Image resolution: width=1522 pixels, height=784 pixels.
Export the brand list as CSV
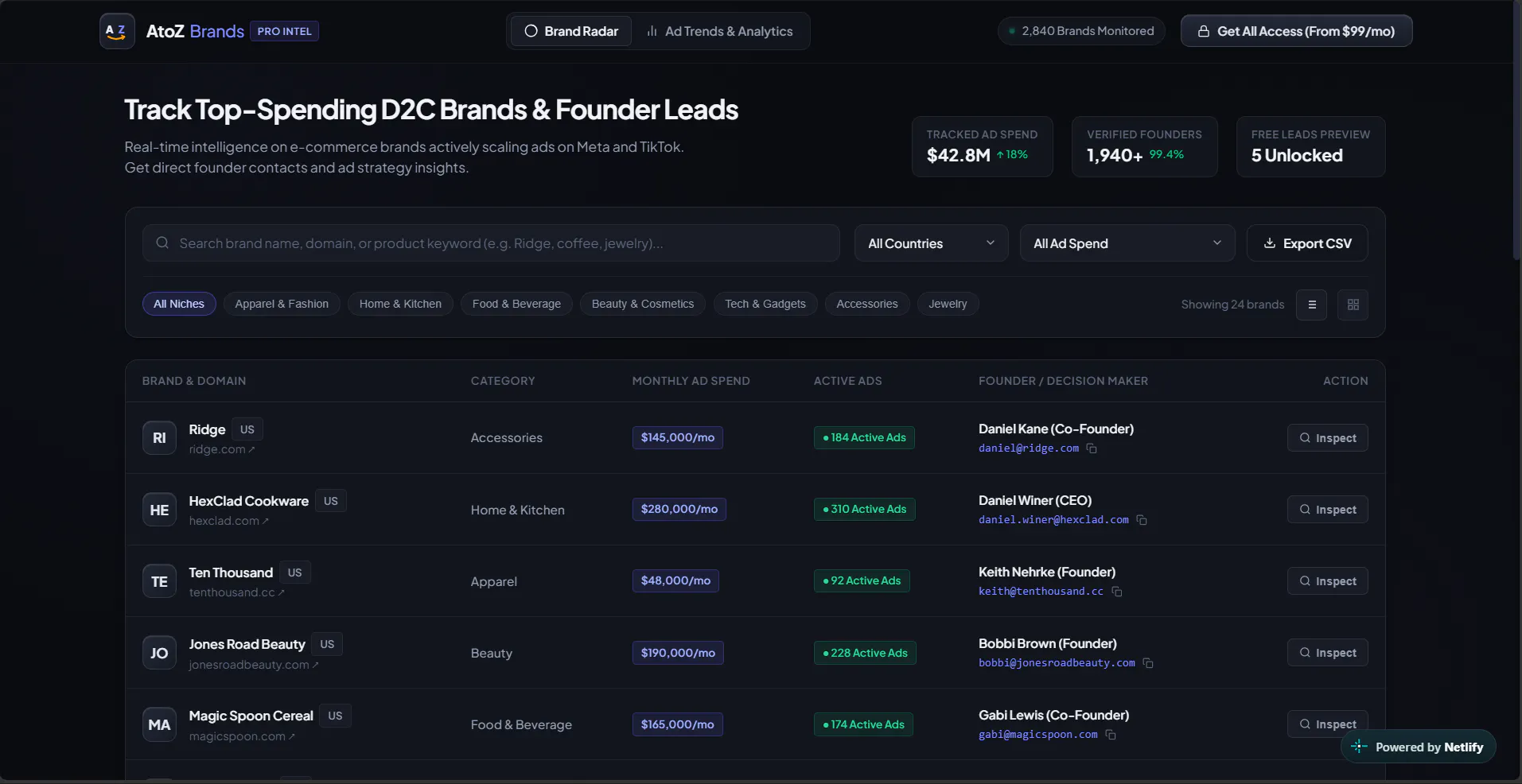coord(1307,243)
